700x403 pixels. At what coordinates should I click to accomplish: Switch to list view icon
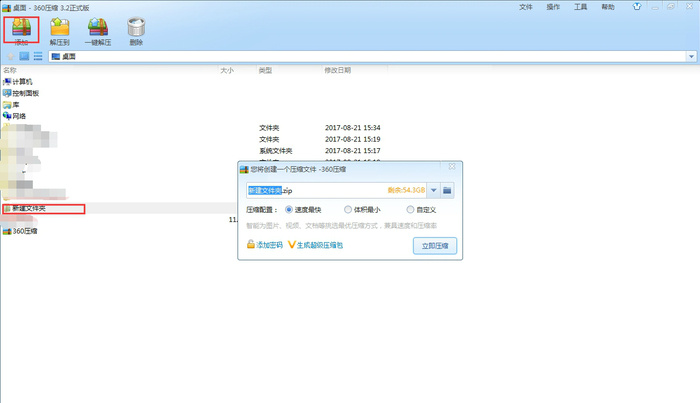pos(38,56)
